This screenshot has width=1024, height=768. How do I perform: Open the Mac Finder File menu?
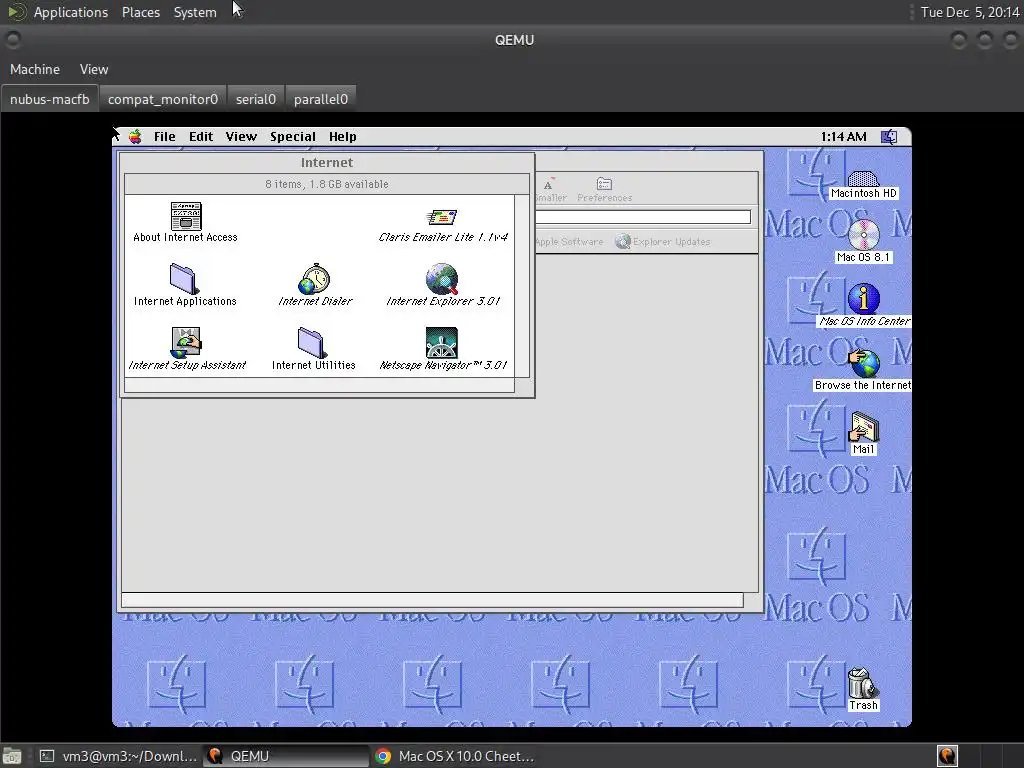tap(165, 136)
